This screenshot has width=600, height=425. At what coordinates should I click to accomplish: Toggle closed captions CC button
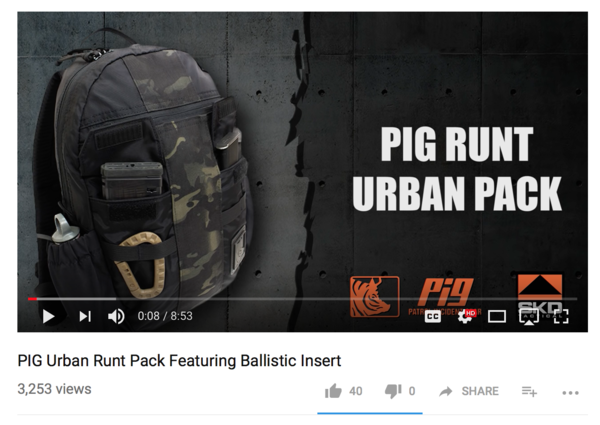(433, 317)
